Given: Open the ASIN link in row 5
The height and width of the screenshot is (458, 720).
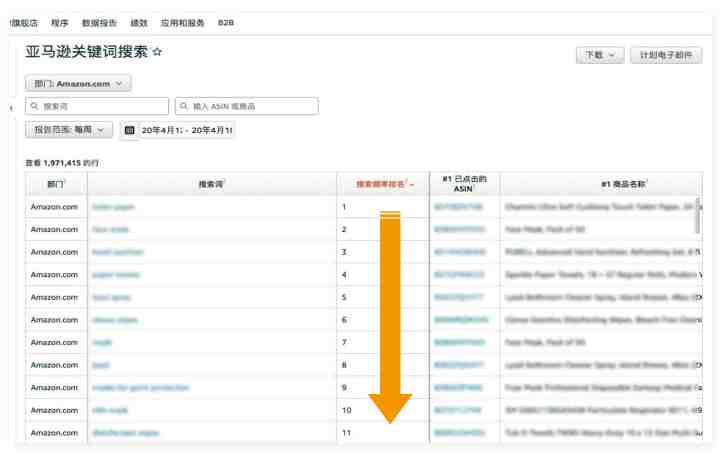Looking at the screenshot, I should pyautogui.click(x=459, y=297).
